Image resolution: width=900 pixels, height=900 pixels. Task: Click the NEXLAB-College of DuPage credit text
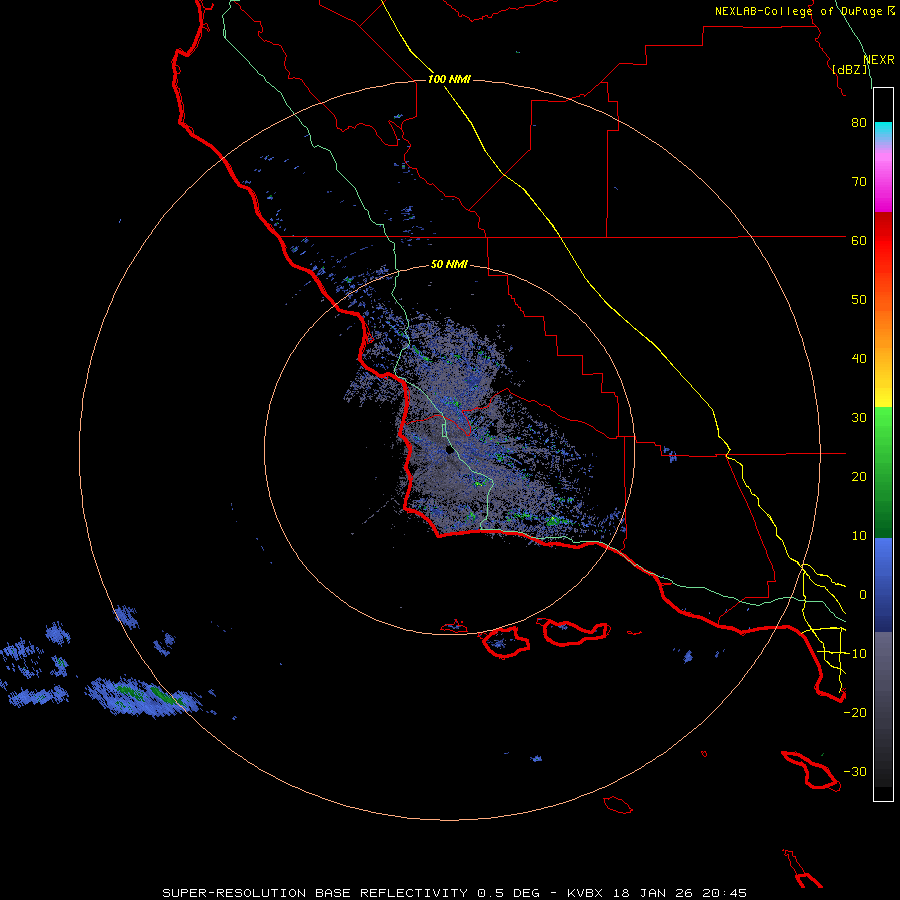[804, 11]
